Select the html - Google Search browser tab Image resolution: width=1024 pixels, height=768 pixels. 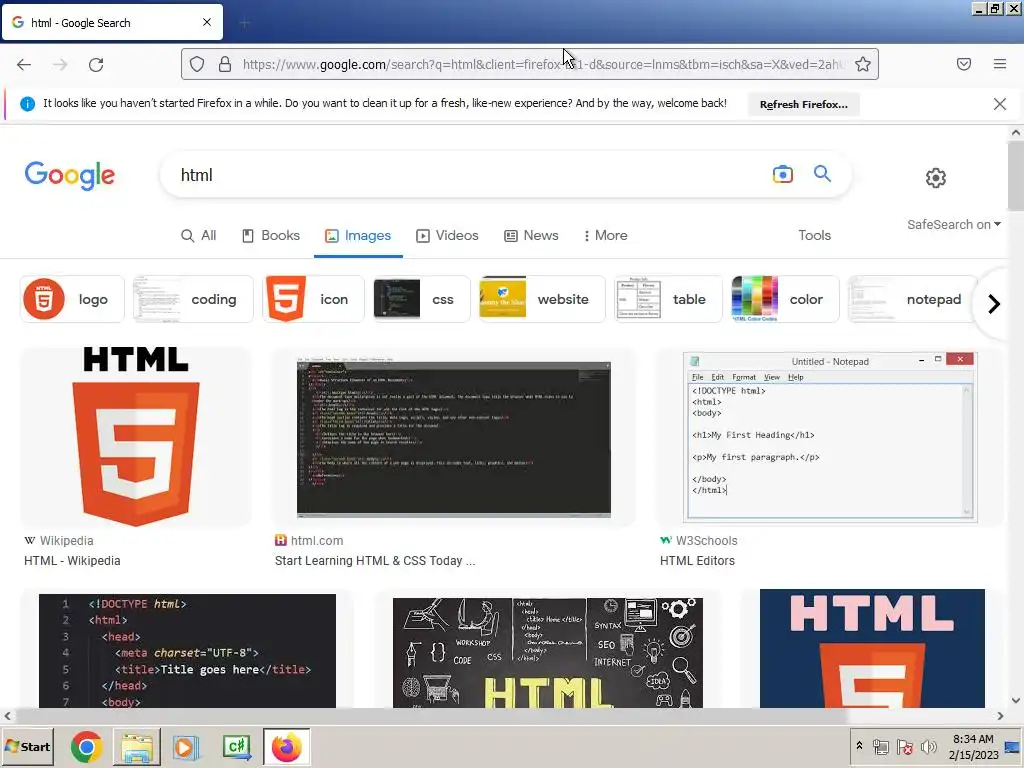point(112,22)
